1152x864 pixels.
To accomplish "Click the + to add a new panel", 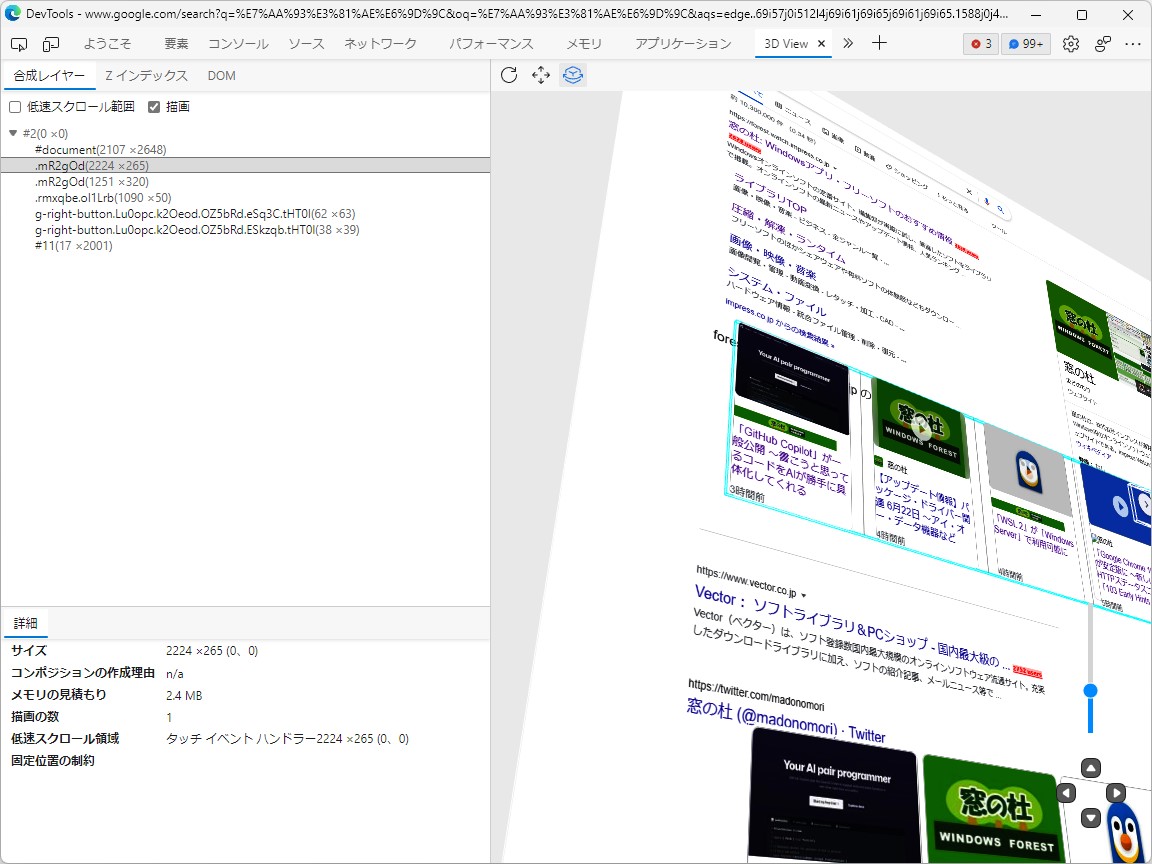I will tap(878, 44).
